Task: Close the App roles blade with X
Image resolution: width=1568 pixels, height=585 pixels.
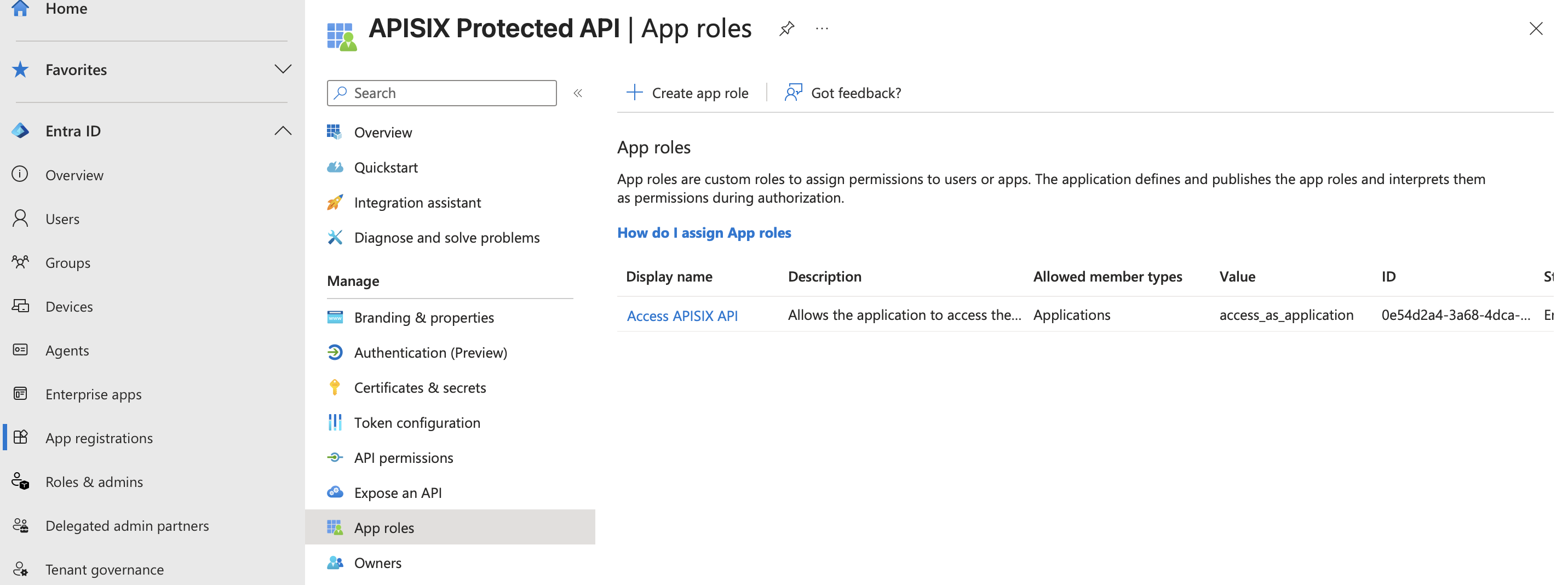Action: pos(1535,28)
